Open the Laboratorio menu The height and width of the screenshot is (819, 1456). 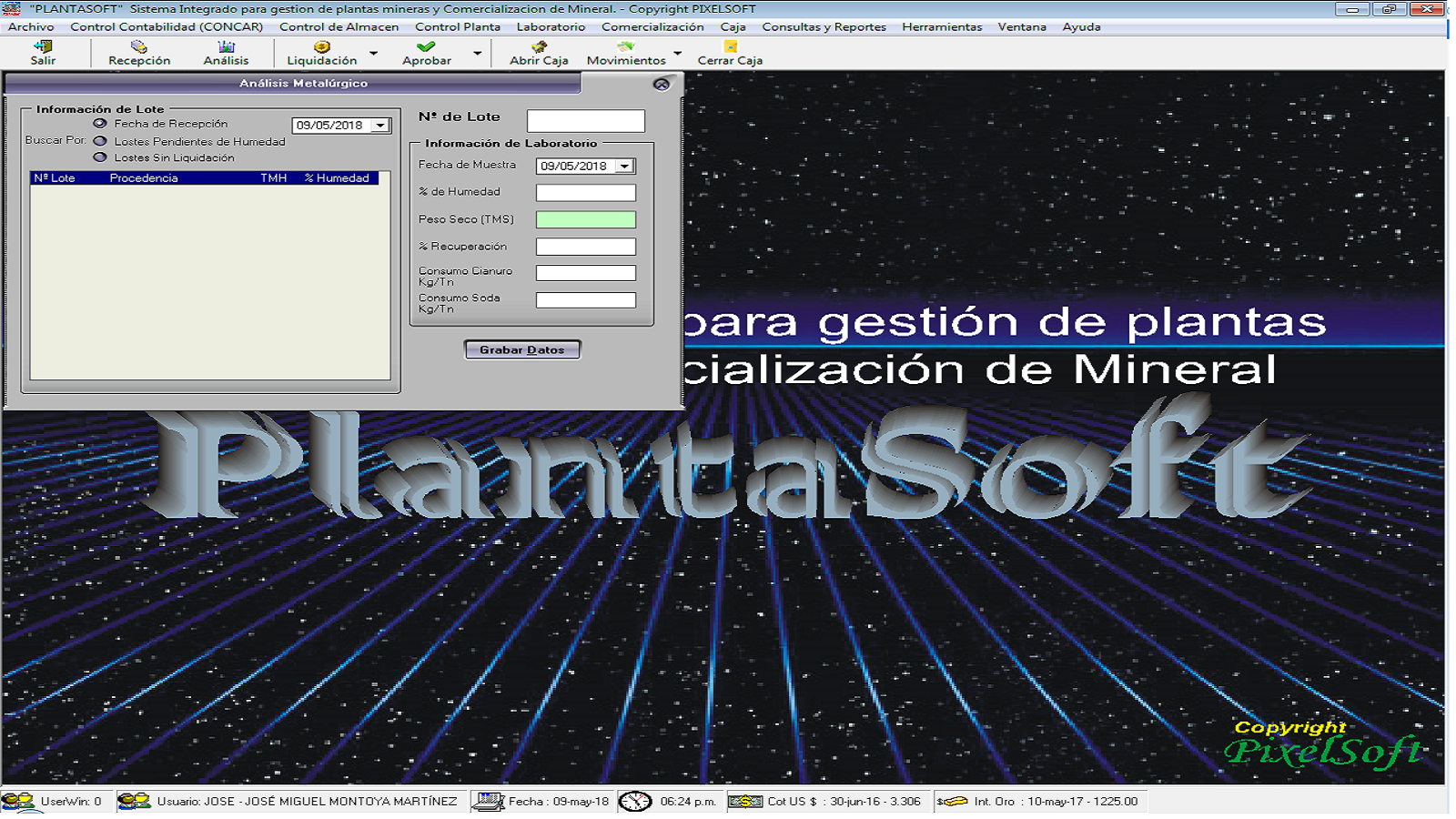tap(551, 27)
